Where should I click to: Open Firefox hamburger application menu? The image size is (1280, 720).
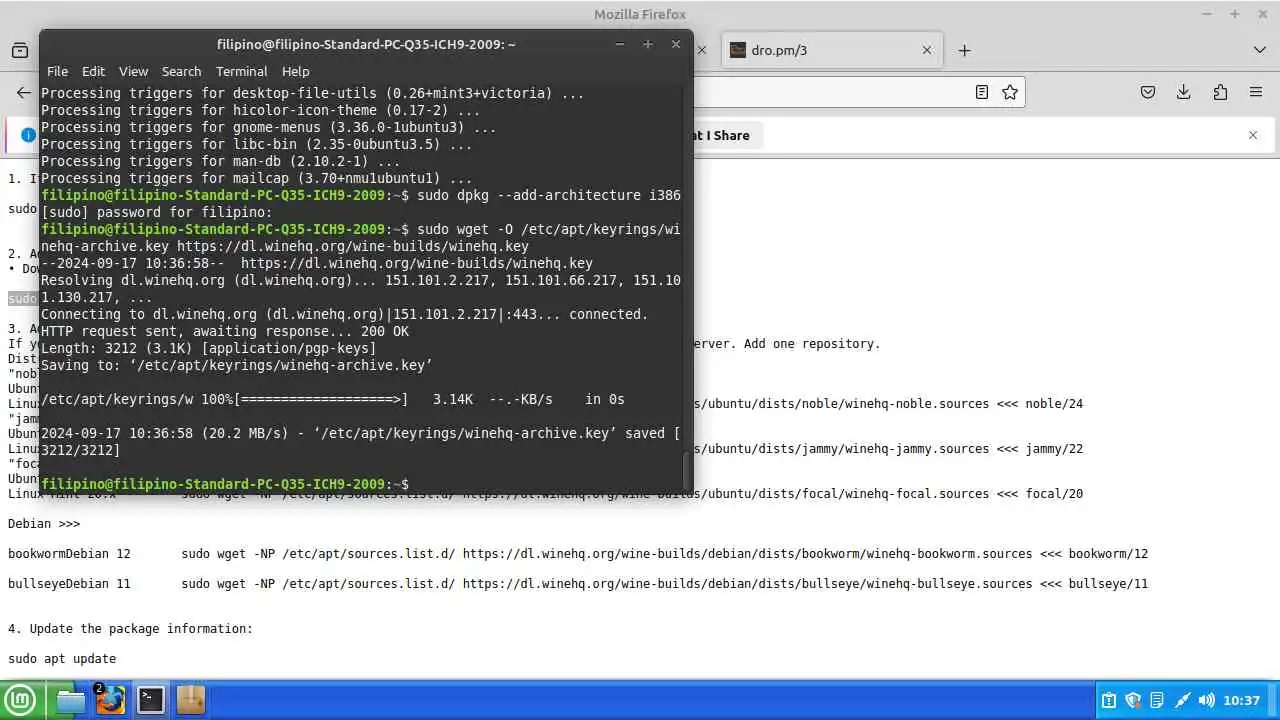pos(1256,92)
